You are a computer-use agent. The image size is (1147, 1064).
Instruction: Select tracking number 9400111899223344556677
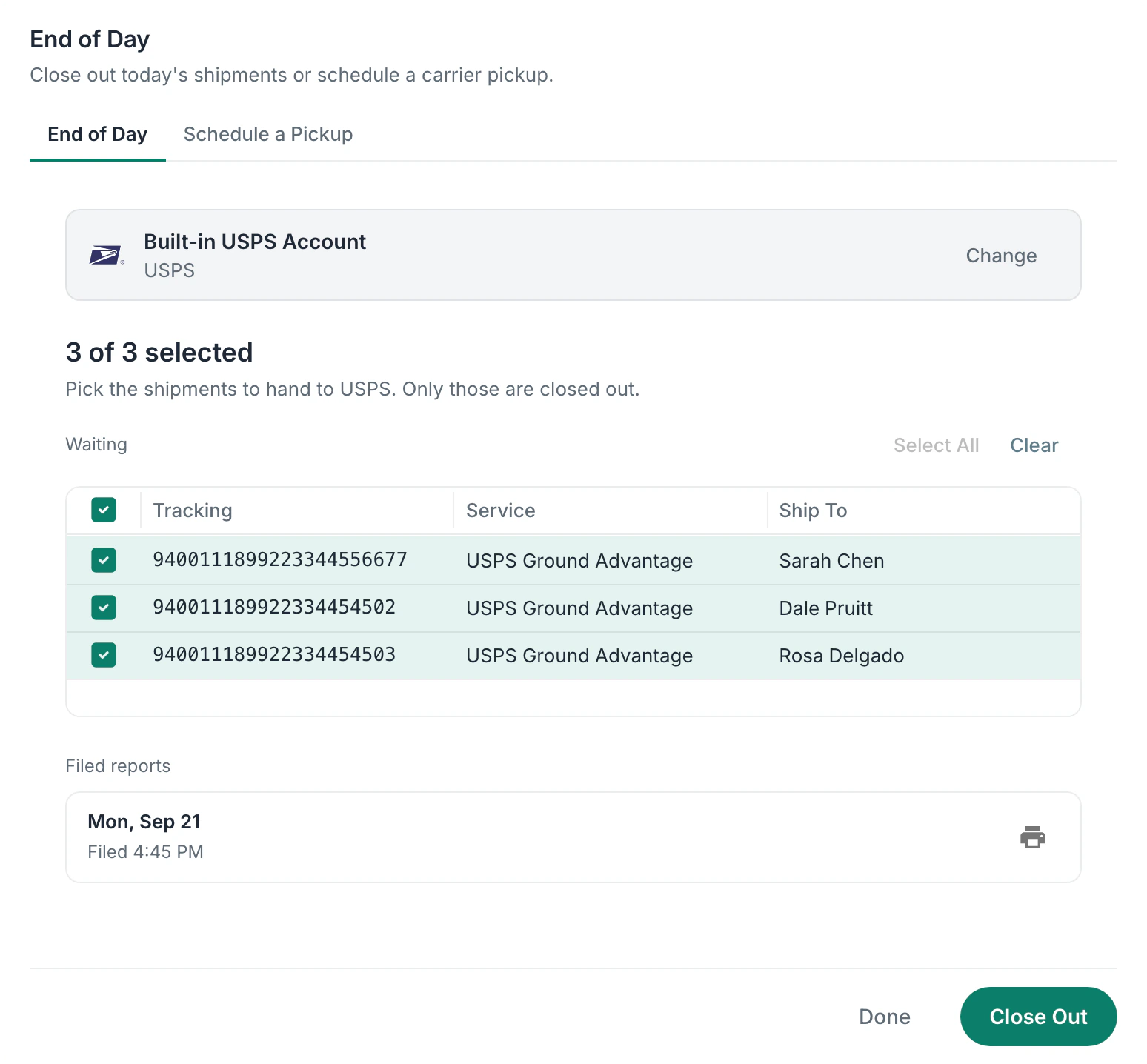pos(280,560)
